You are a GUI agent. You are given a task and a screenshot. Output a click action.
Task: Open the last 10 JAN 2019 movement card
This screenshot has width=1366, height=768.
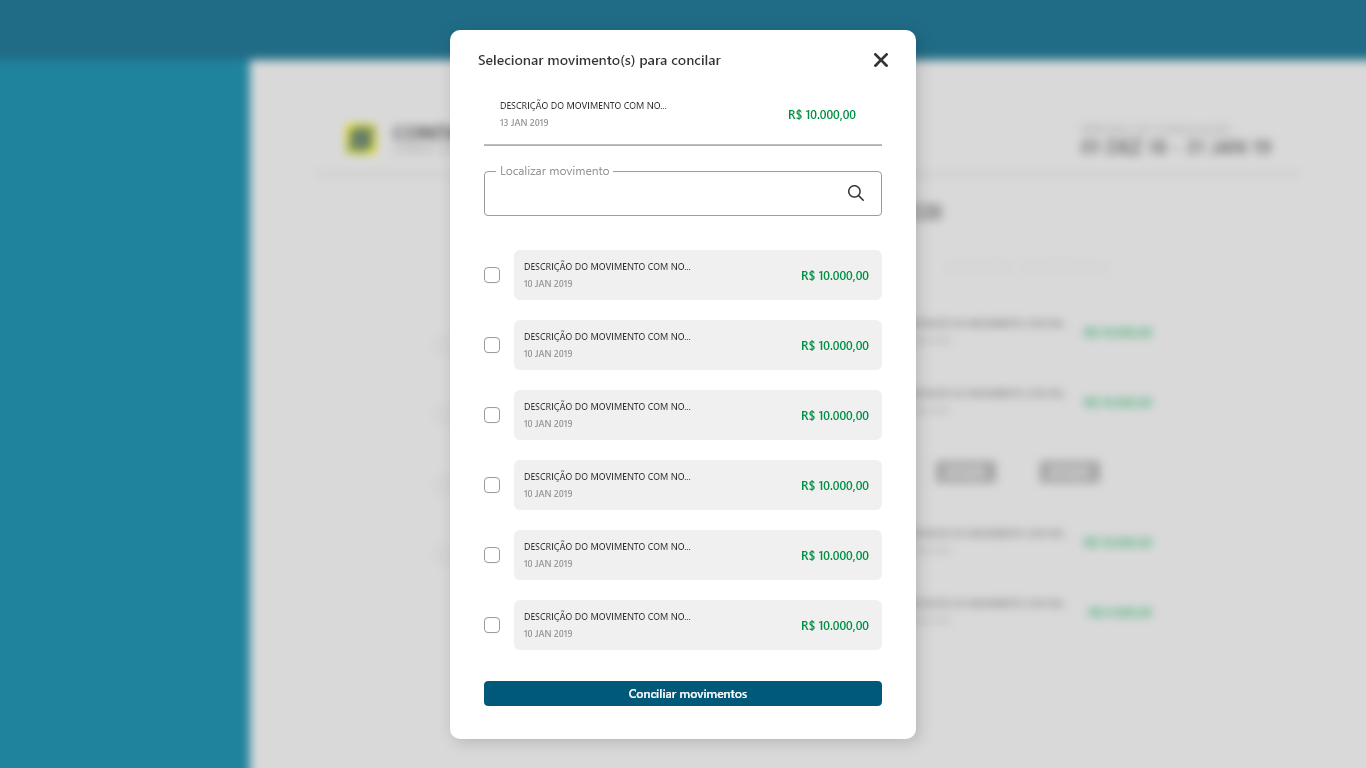[x=698, y=625]
